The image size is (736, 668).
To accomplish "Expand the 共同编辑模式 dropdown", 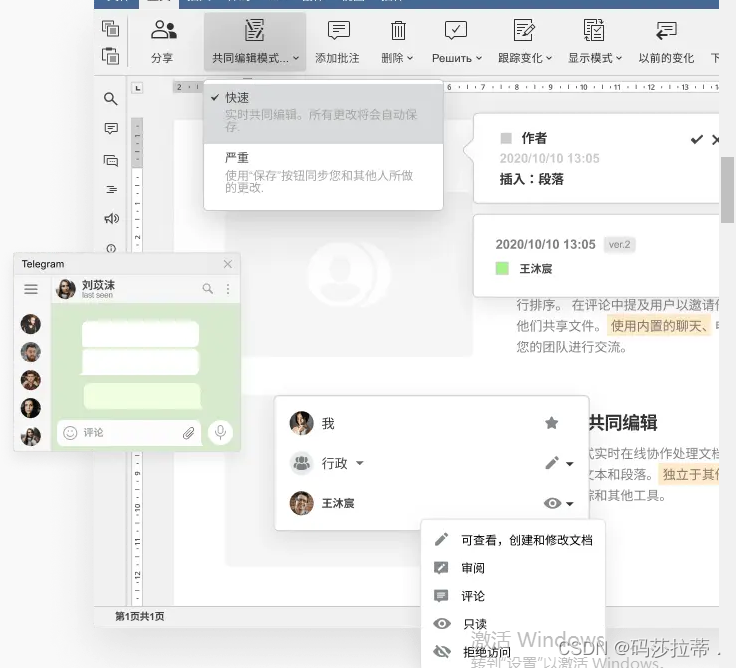I will pos(255,42).
